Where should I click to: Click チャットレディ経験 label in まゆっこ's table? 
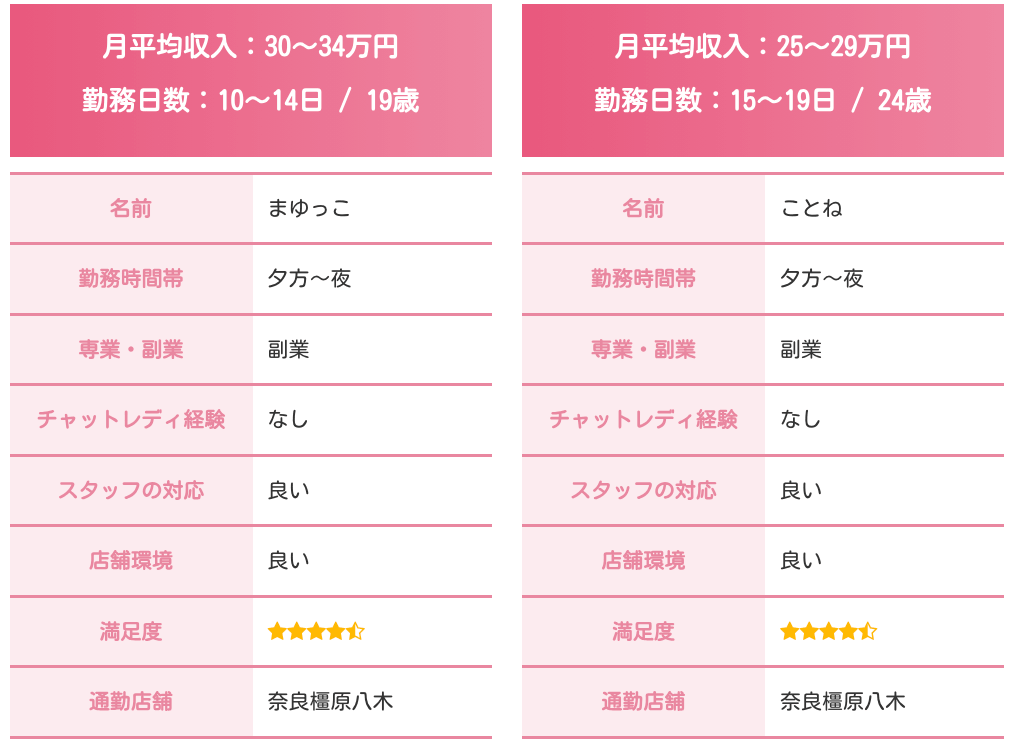tap(131, 420)
